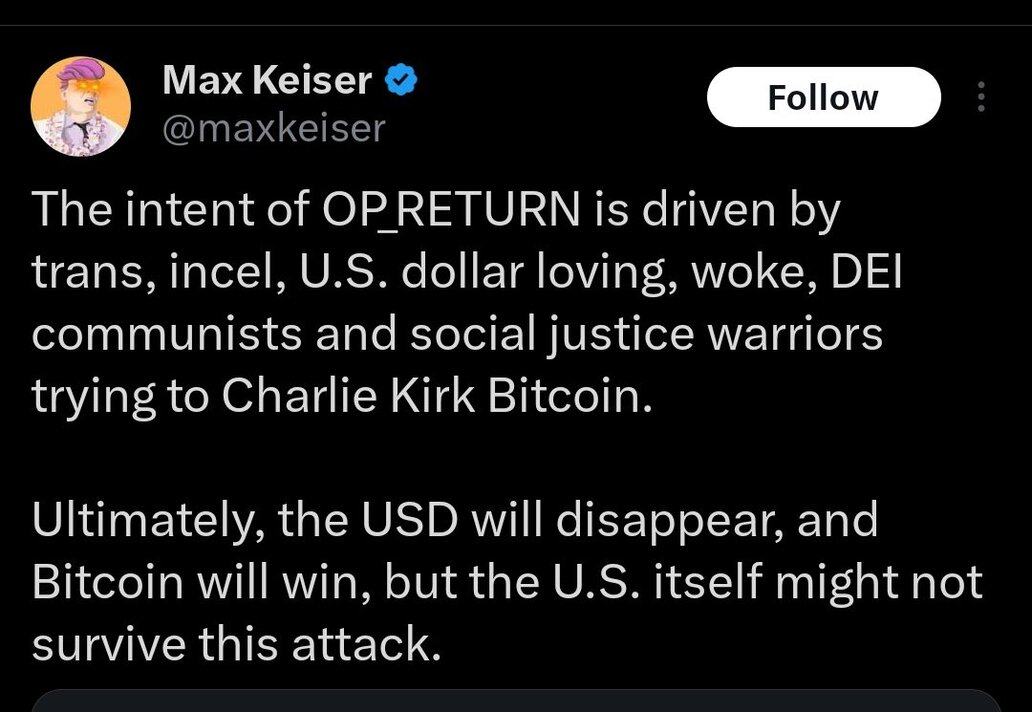Viewport: 1032px width, 712px height.
Task: Click the line starting Ultimately, the
Action: point(455,520)
